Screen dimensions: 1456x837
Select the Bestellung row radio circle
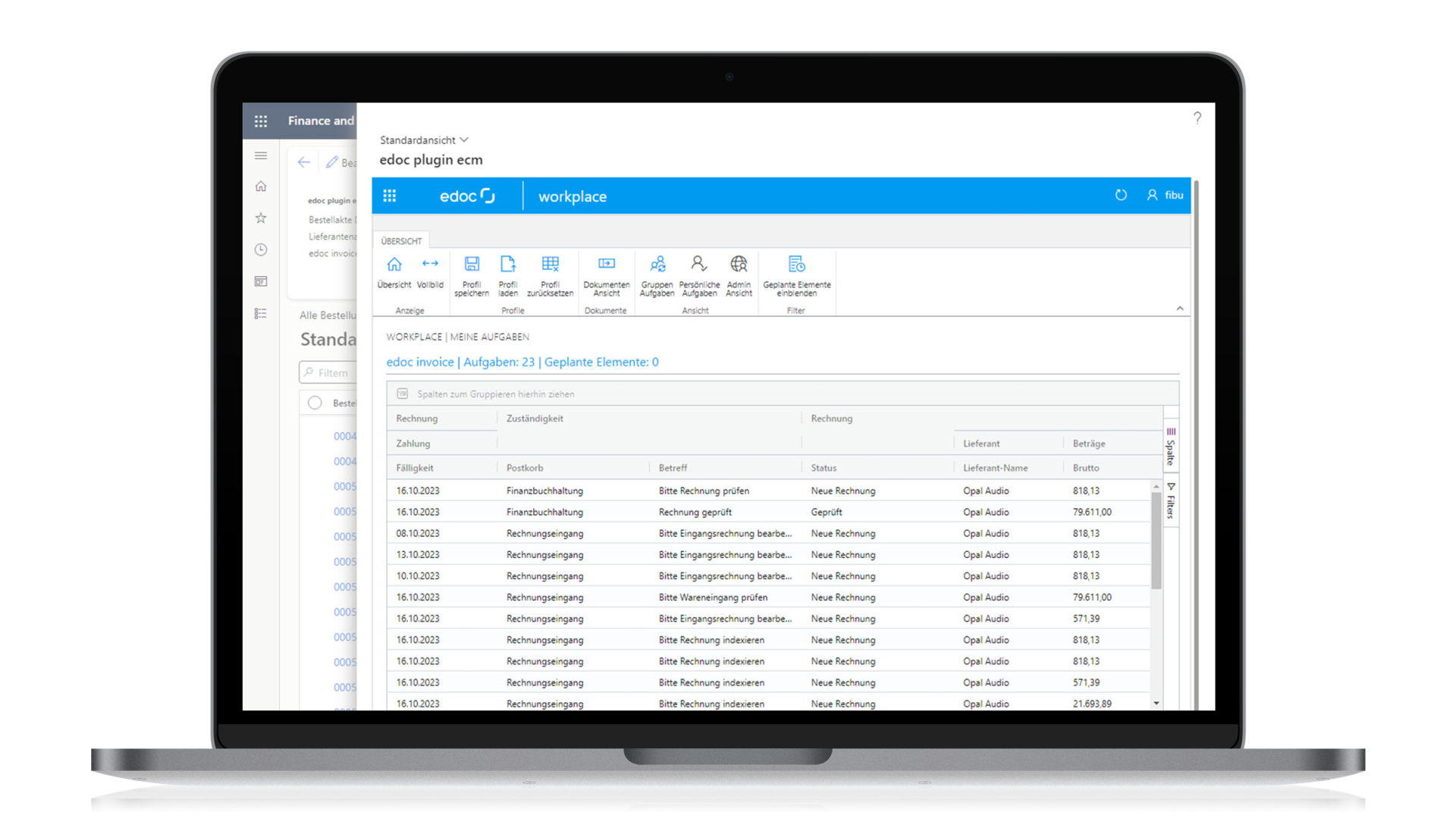click(315, 403)
